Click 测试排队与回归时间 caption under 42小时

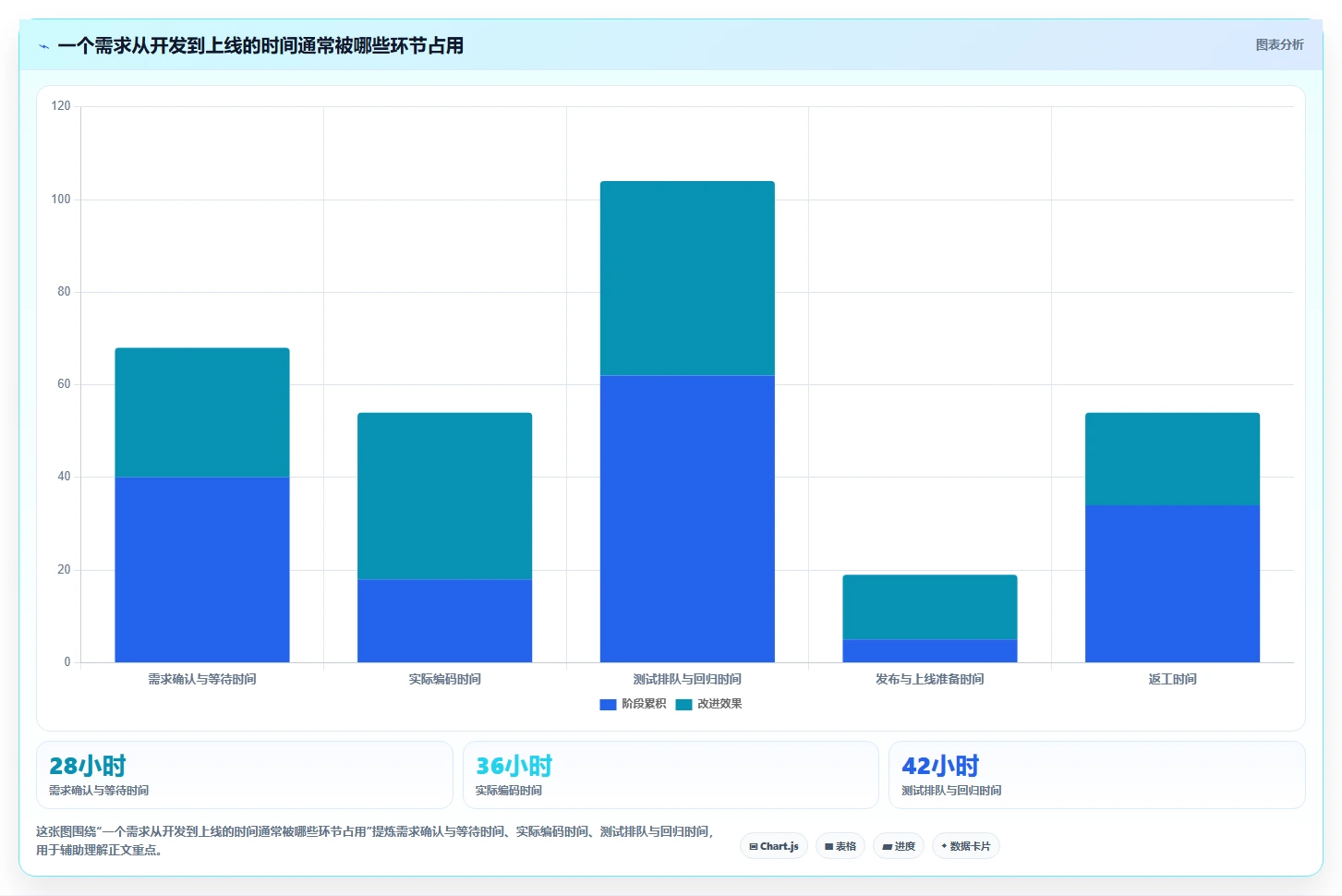tap(951, 791)
